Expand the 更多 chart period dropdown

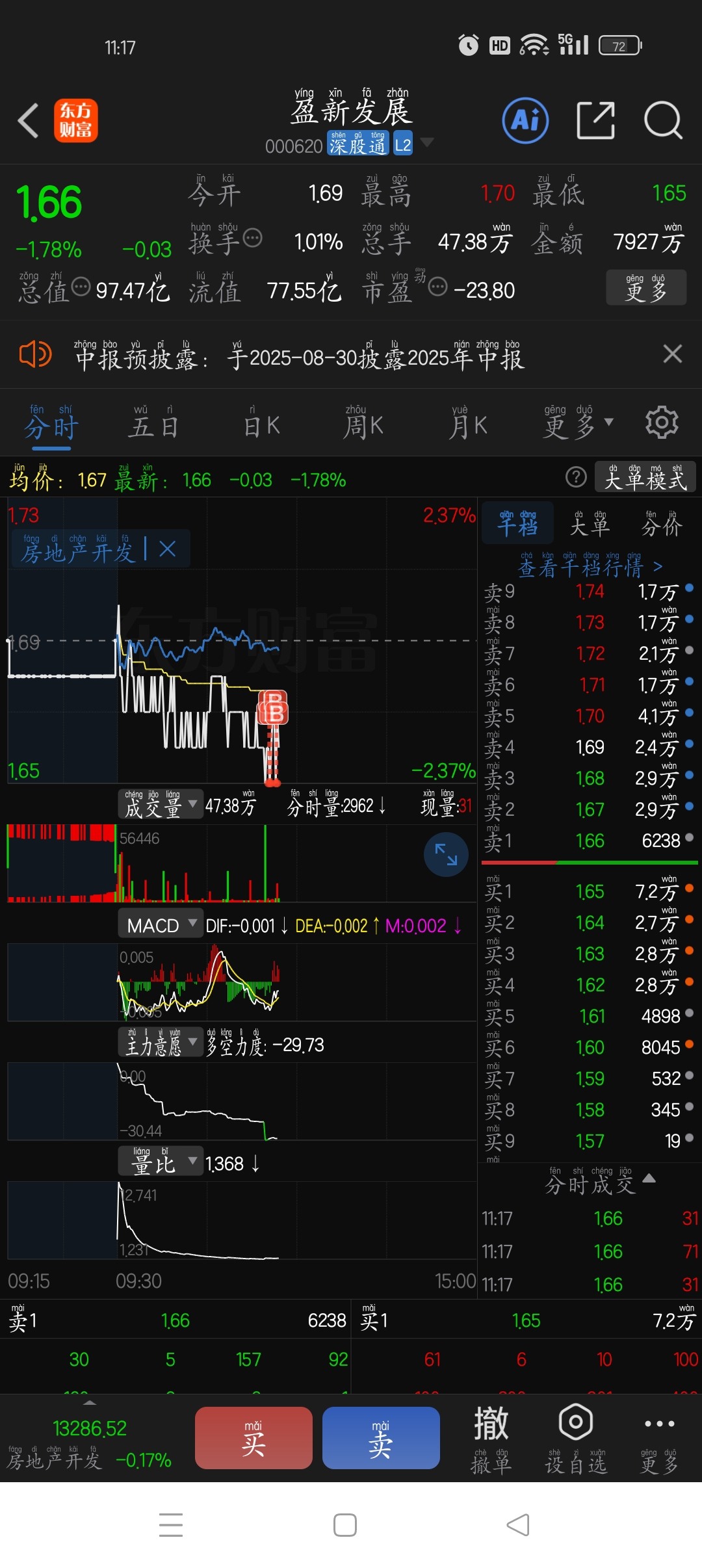point(578,424)
